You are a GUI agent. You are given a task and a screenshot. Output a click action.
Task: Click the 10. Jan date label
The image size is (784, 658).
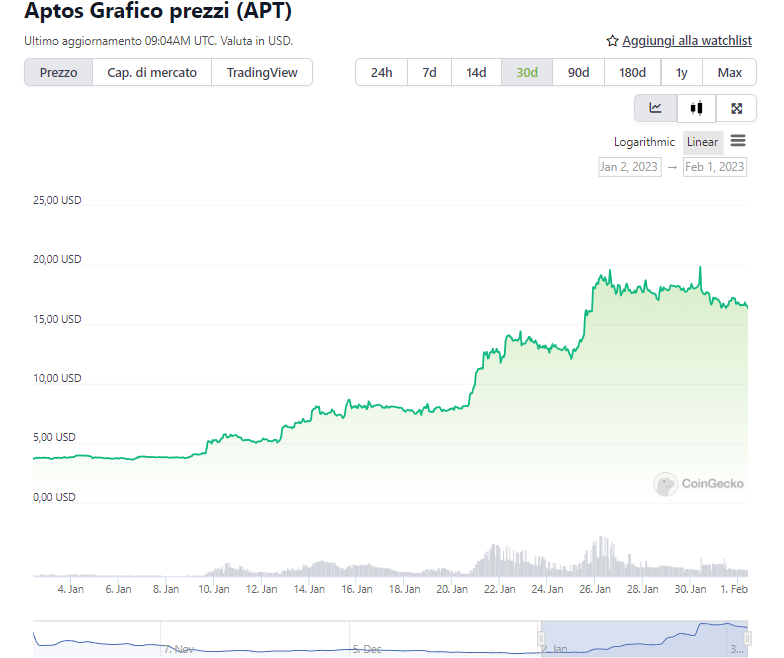(x=214, y=589)
